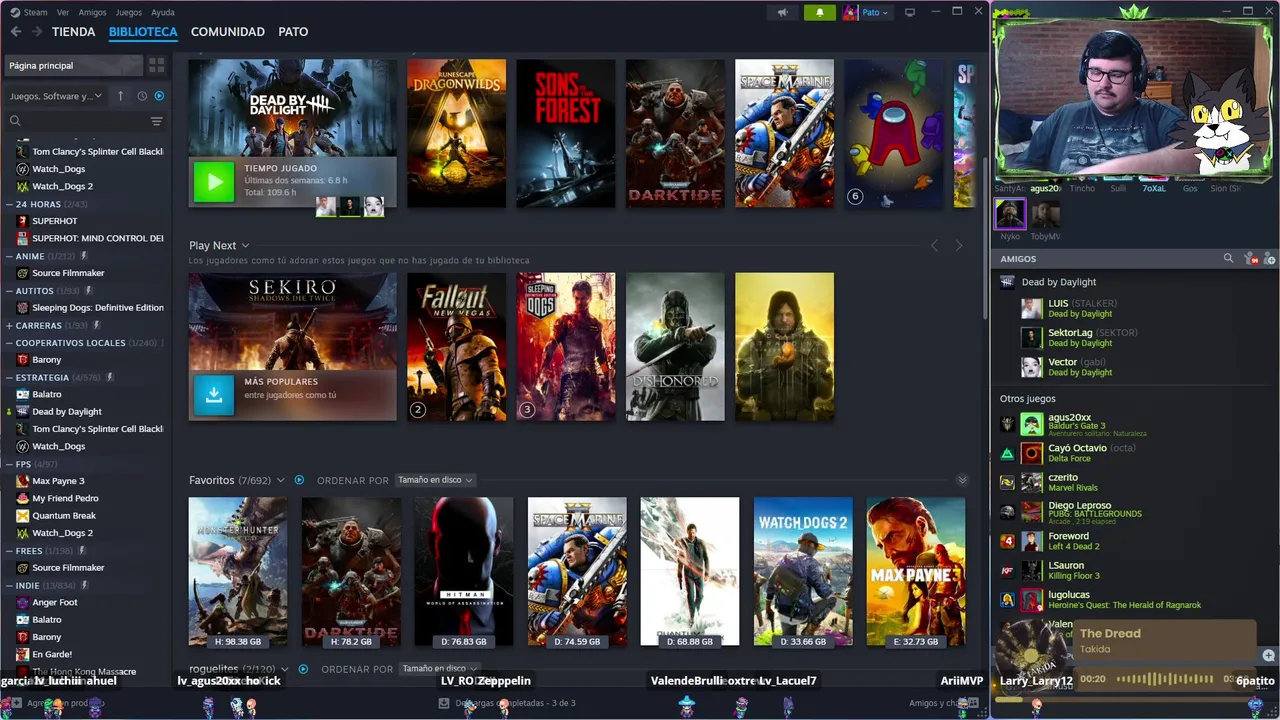The width and height of the screenshot is (1280, 720).
Task: Open the Juegos menu
Action: tap(129, 12)
